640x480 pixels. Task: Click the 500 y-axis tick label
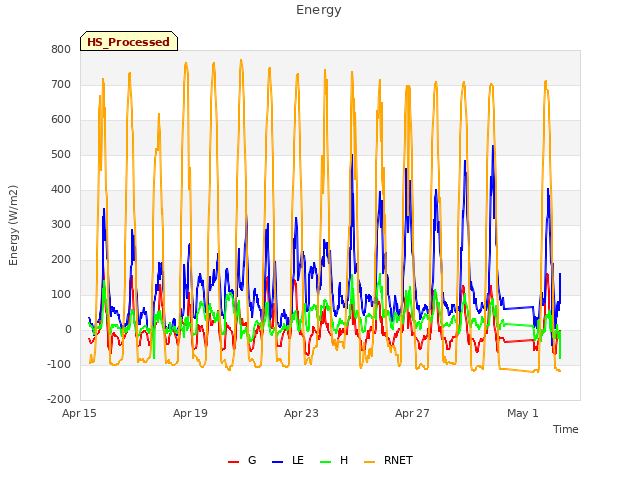click(x=61, y=154)
